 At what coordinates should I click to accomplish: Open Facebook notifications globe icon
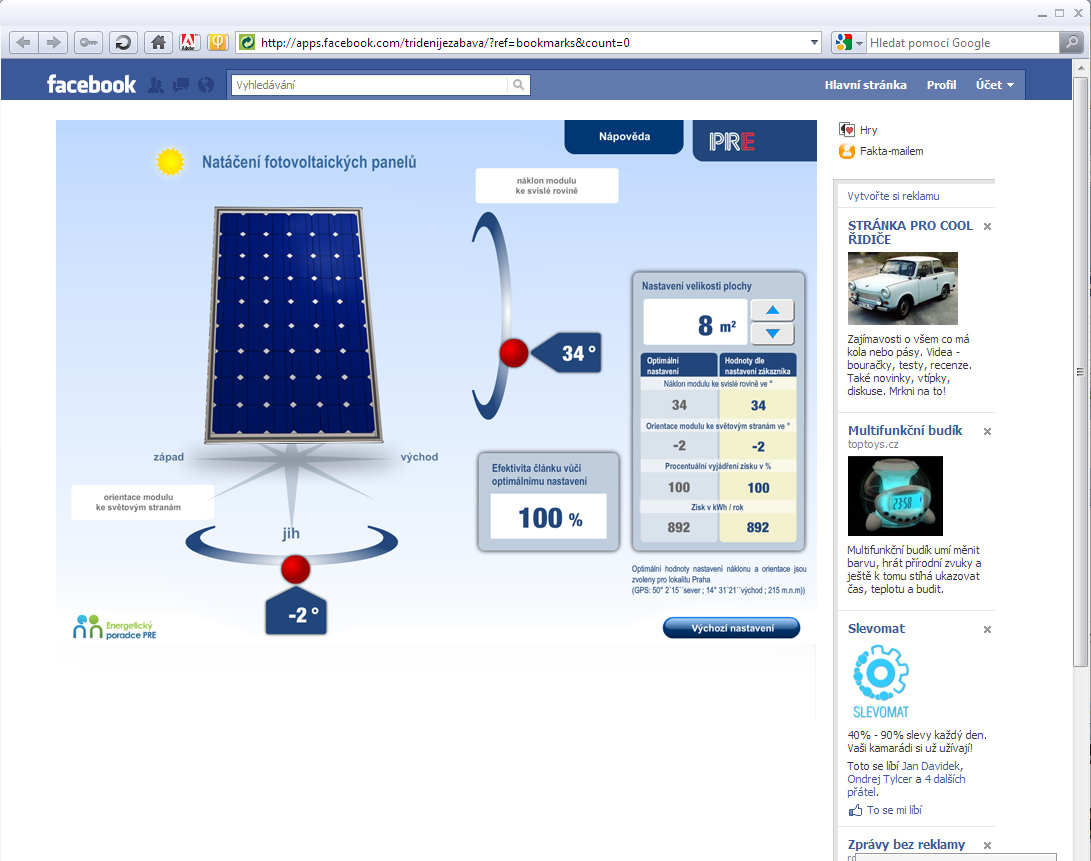click(206, 85)
